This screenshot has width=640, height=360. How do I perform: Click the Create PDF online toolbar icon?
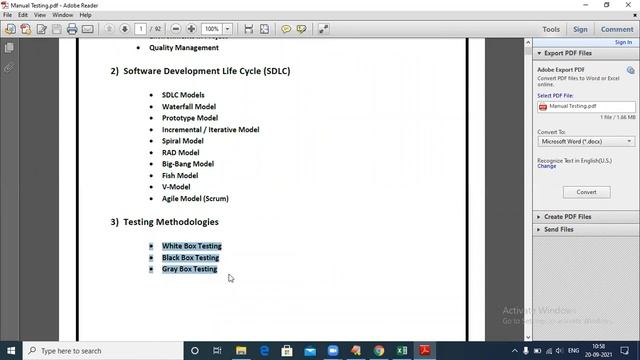pos(26,29)
